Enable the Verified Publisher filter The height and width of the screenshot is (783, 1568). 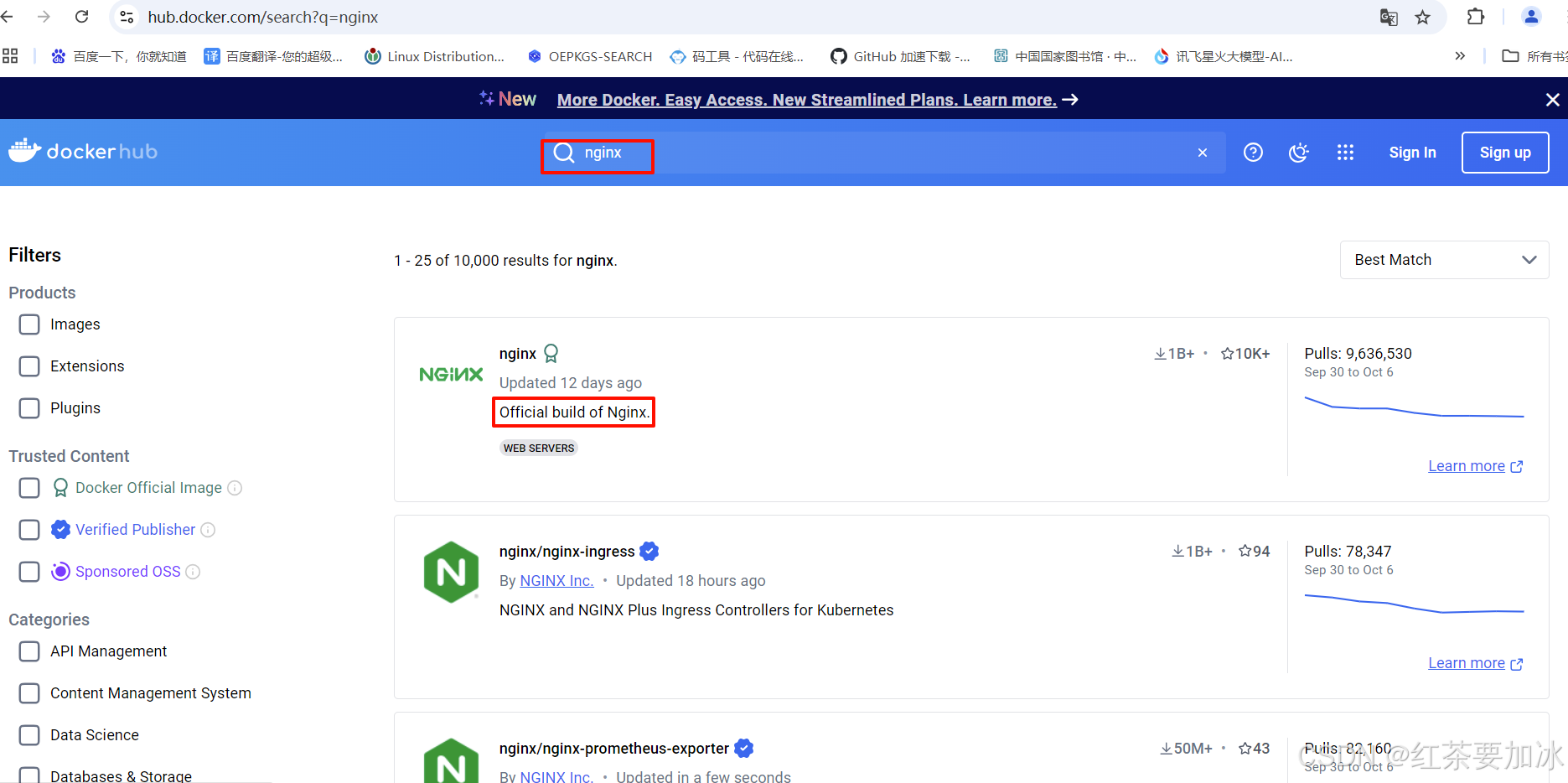point(29,530)
